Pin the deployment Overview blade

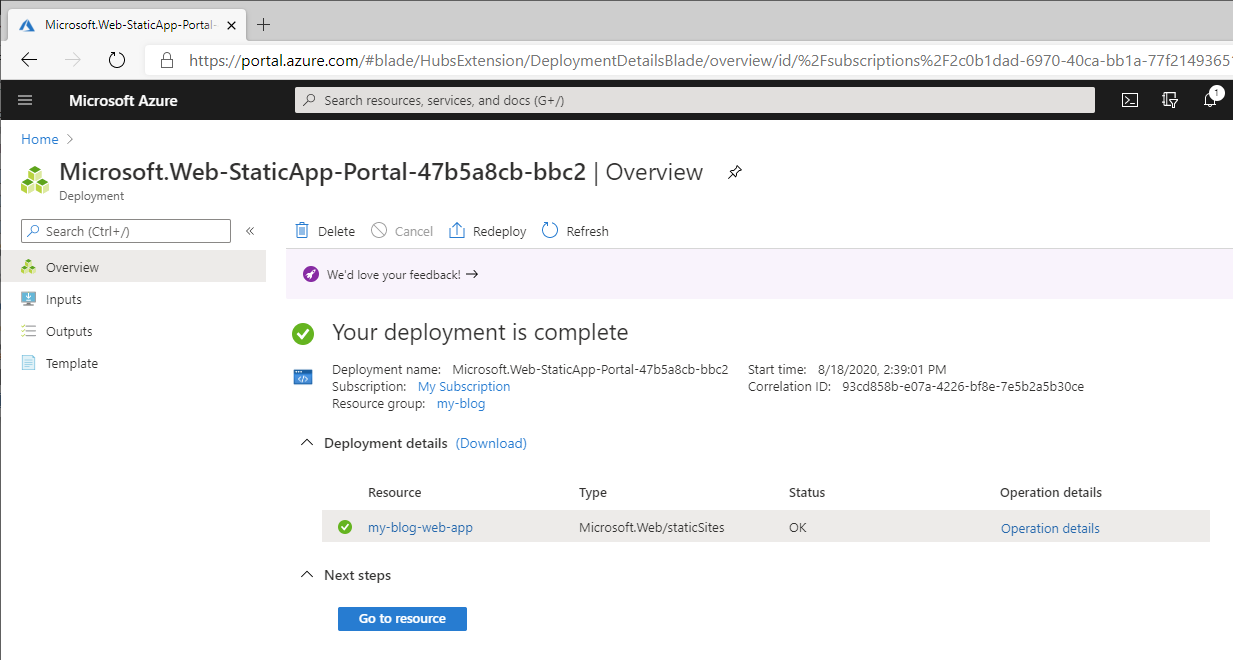(x=734, y=172)
